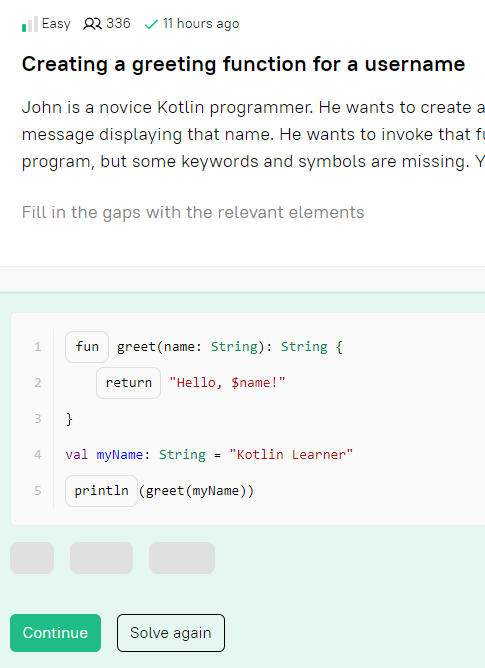Screen dimensions: 485x668
Task: Click the "Hello, $name!" string literal
Action: point(227,383)
